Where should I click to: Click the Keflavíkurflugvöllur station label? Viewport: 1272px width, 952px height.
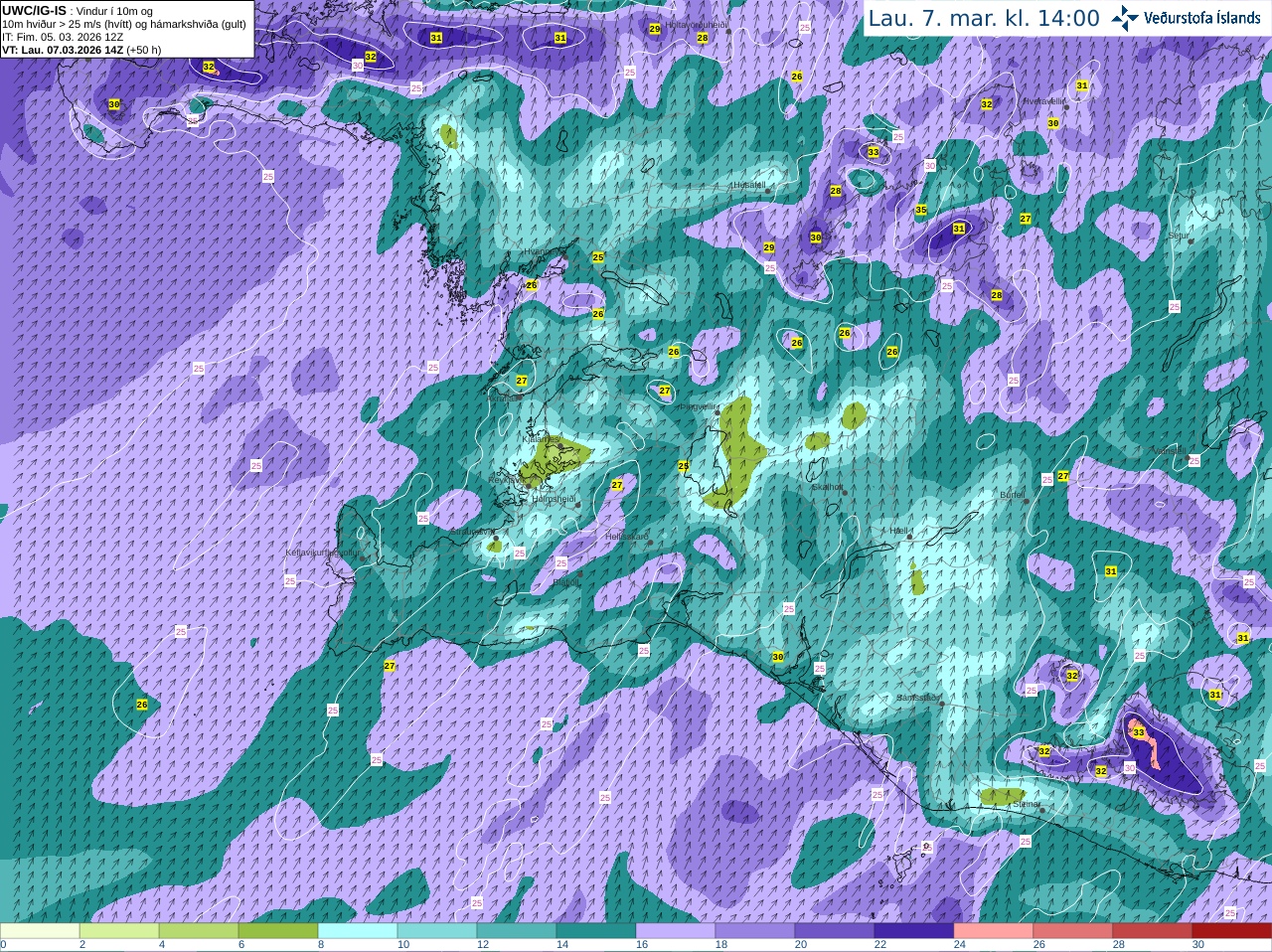(x=323, y=553)
